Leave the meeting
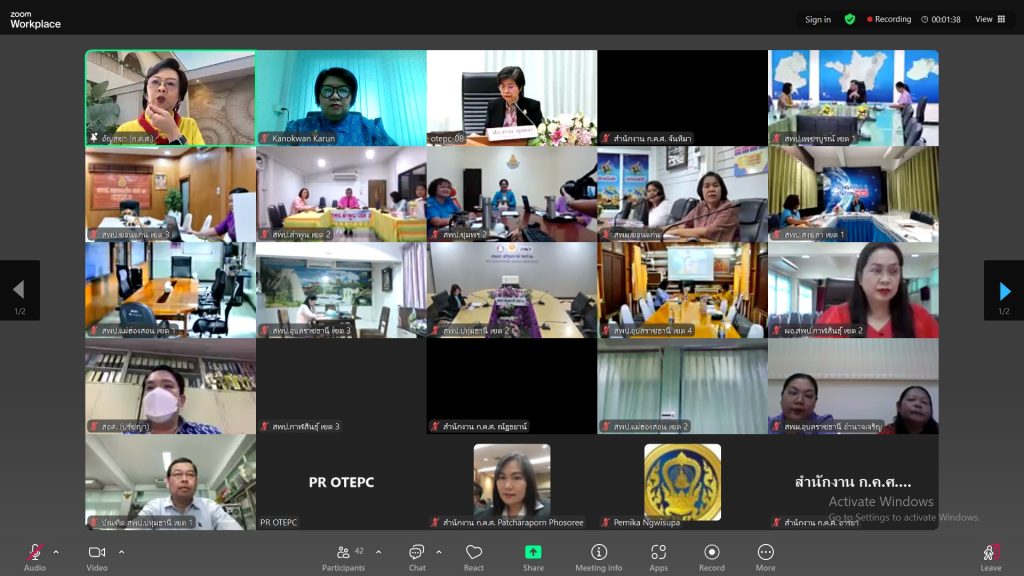 tap(990, 556)
